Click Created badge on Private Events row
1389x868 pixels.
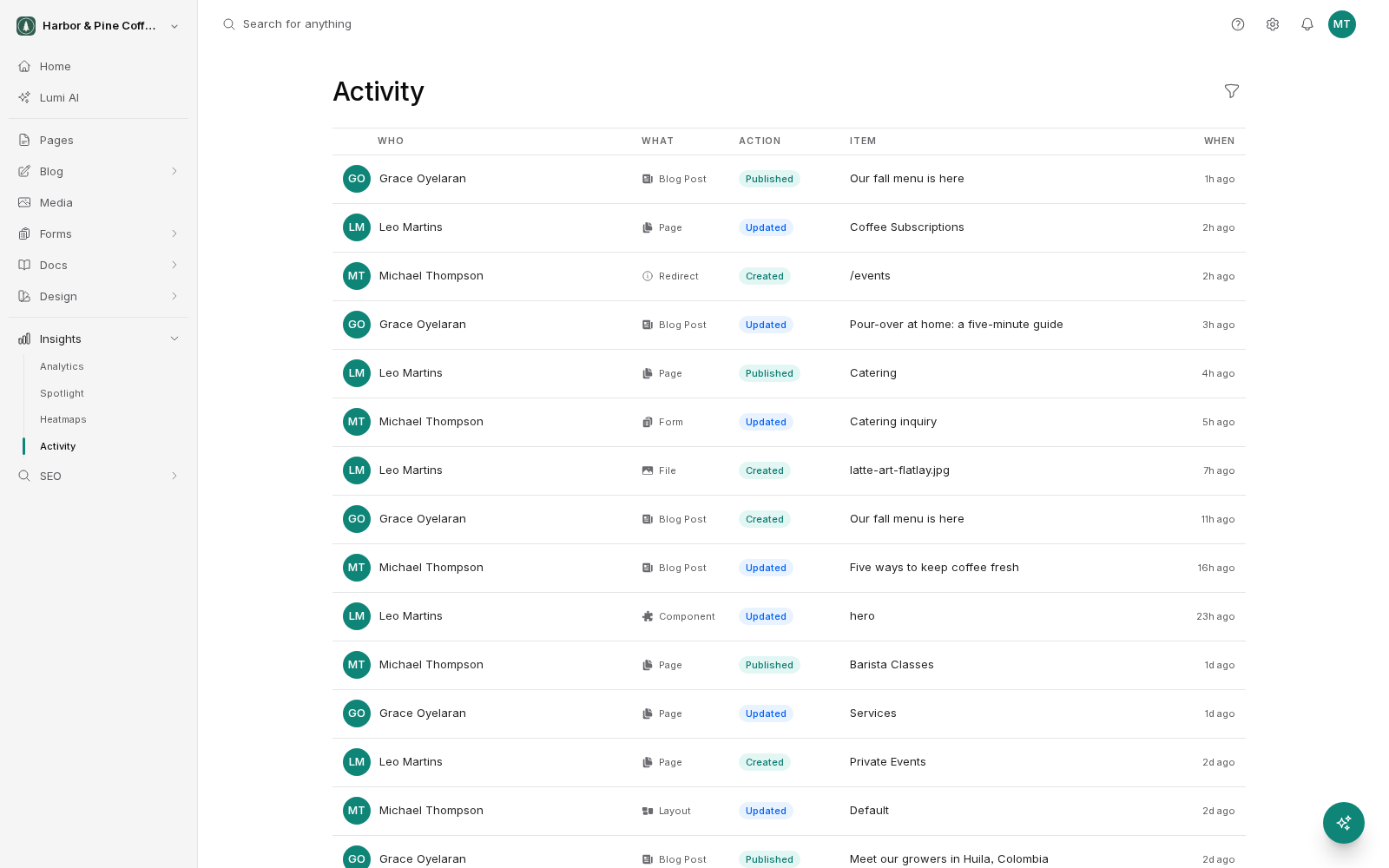coord(764,762)
